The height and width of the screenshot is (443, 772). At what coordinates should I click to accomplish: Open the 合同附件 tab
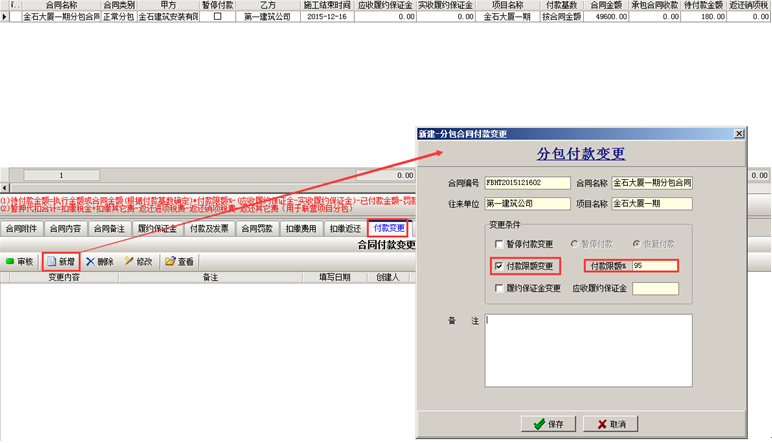click(x=21, y=228)
